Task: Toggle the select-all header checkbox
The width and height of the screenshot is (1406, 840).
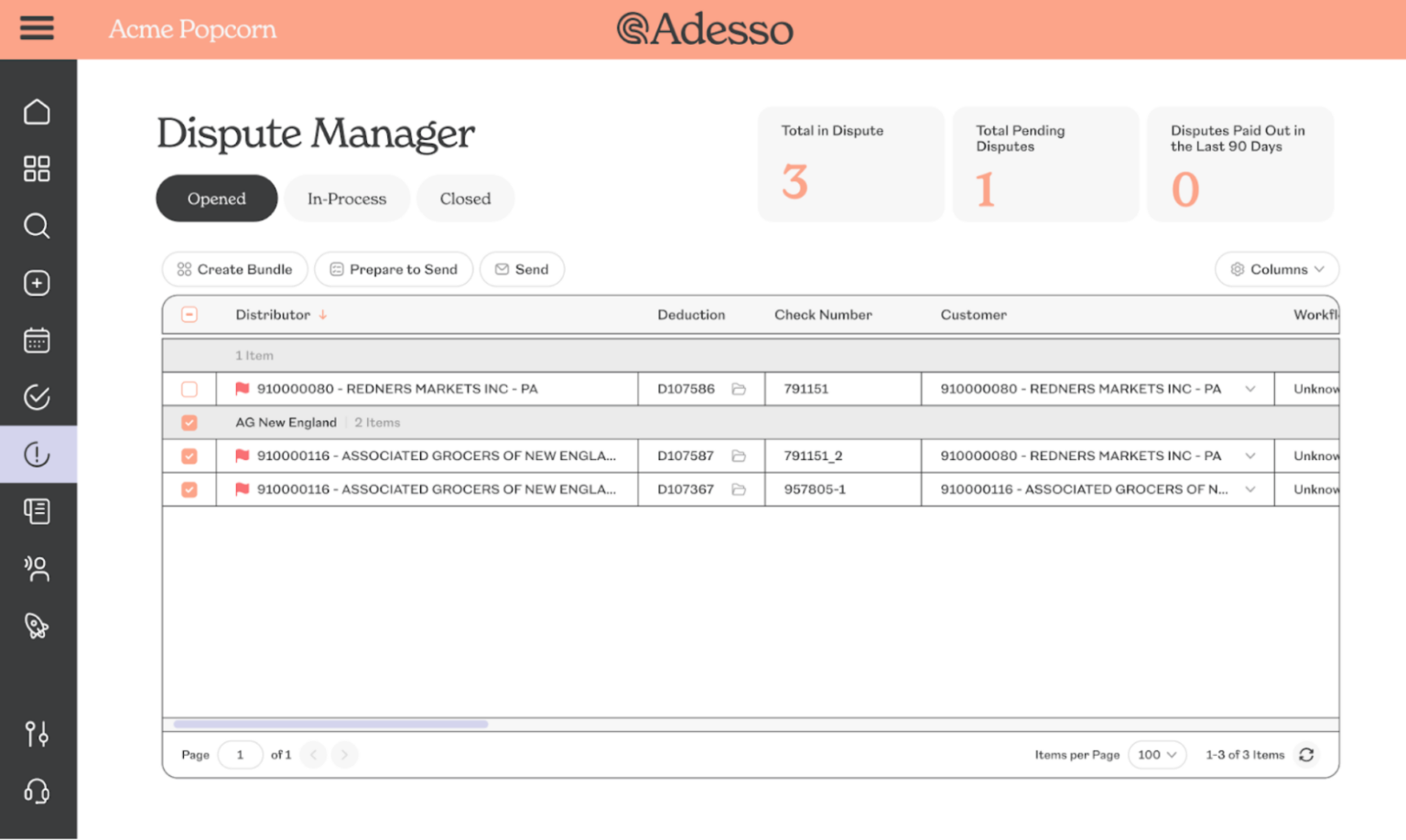Action: (189, 315)
